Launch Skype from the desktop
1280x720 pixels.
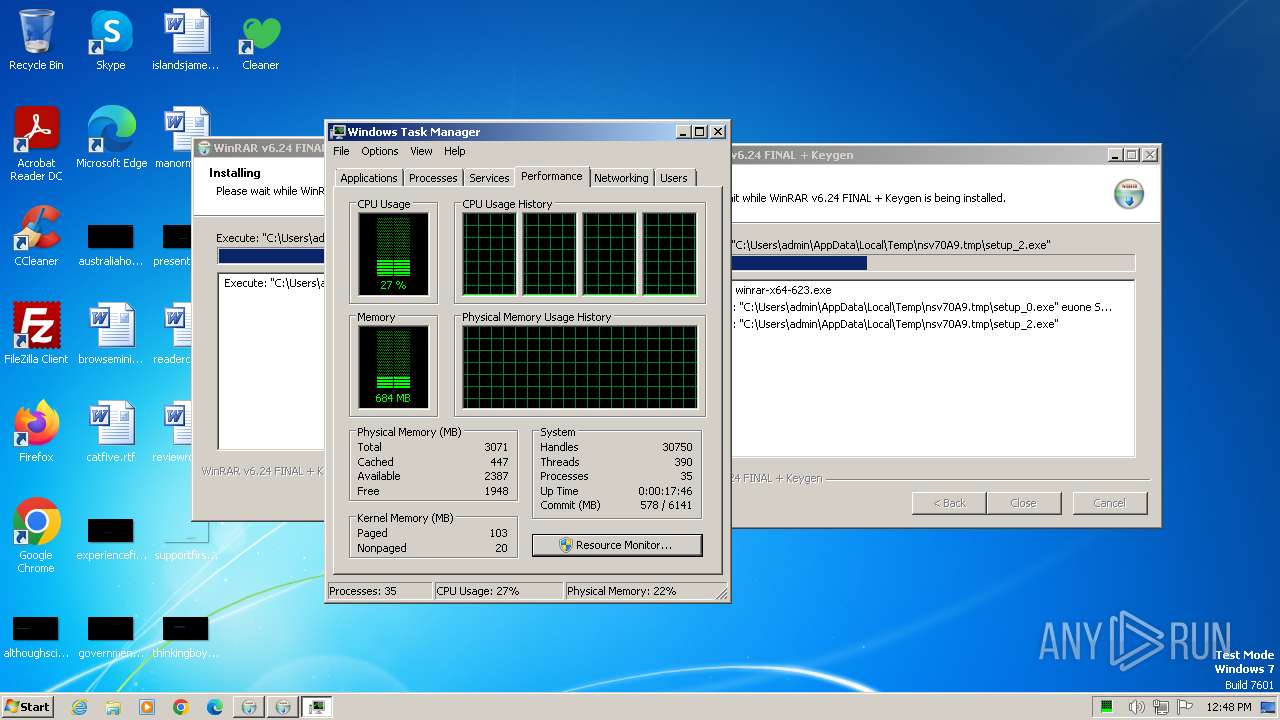click(110, 41)
